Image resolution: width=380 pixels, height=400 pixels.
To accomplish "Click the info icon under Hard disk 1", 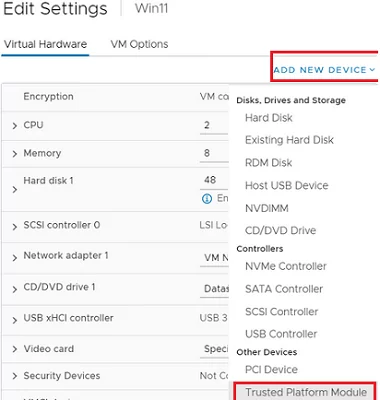I will click(207, 199).
